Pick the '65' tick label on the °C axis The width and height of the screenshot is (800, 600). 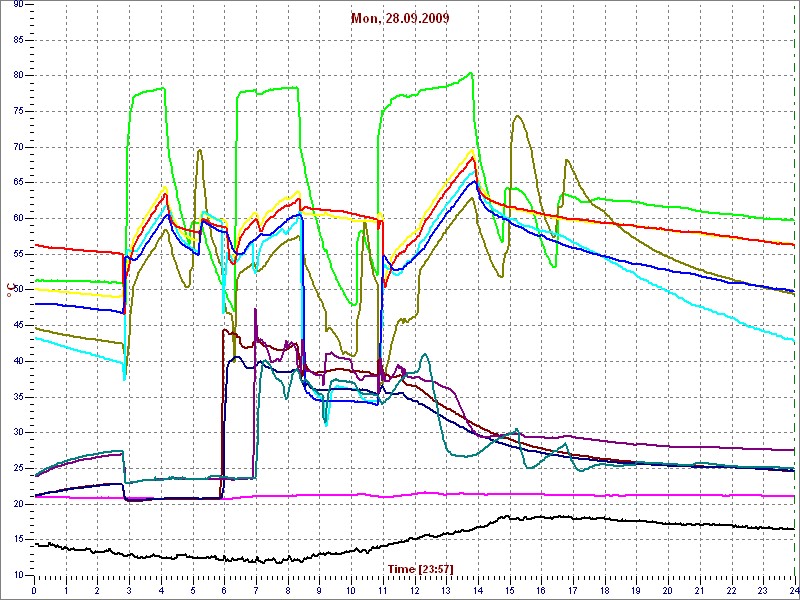[17, 183]
